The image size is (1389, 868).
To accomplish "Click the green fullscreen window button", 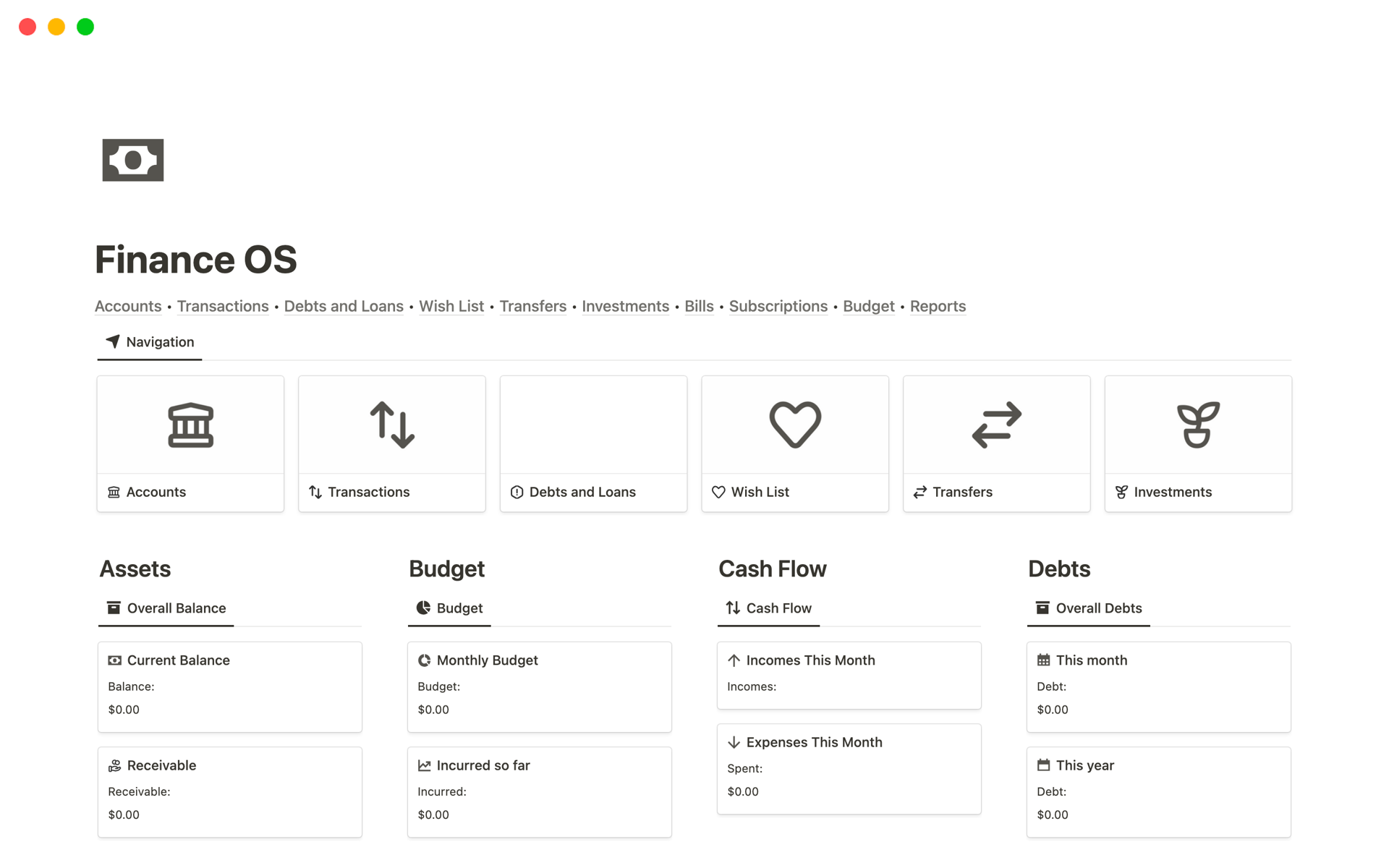I will click(x=85, y=27).
